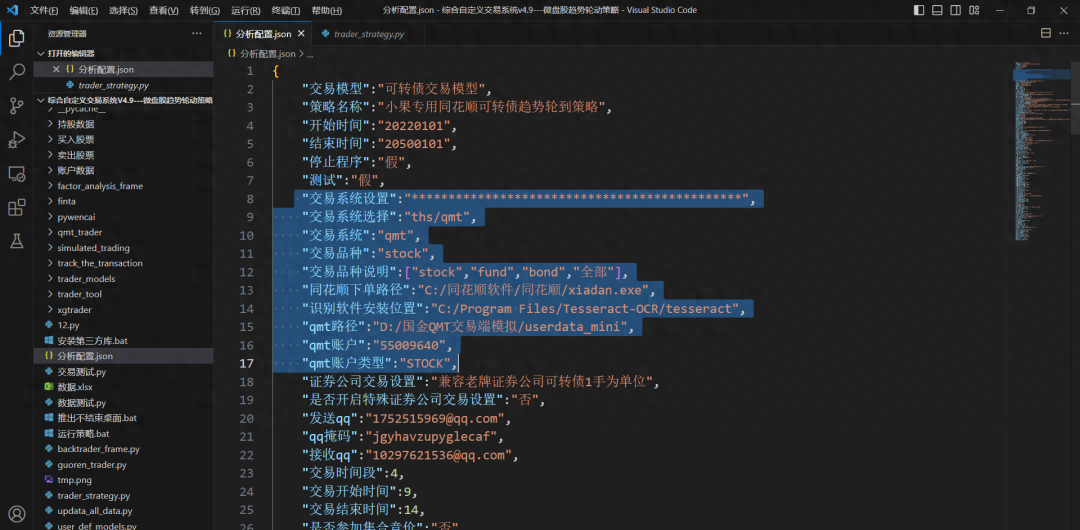The width and height of the screenshot is (1080, 530).
Task: Open the Extensions view
Action: [x=17, y=207]
